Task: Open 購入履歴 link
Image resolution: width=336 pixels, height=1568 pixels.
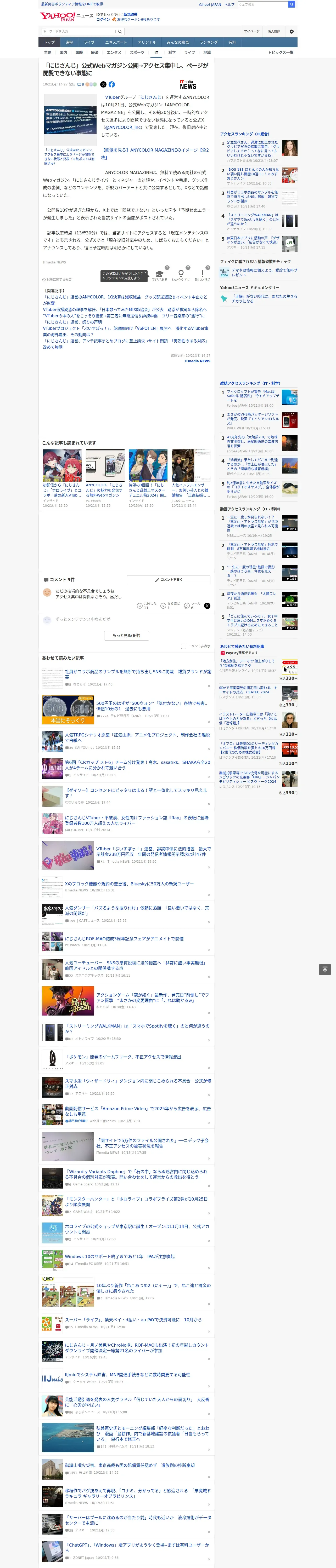Action: coord(274,31)
